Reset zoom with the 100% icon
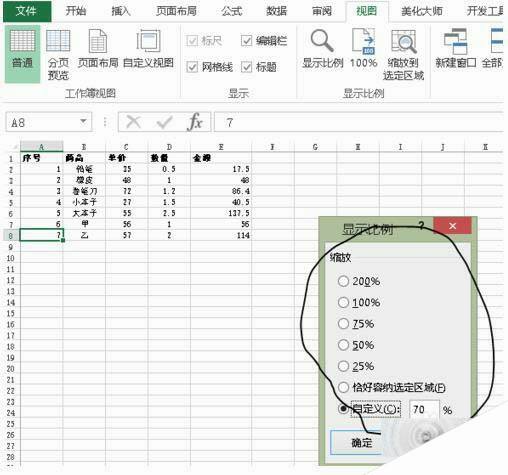 pyautogui.click(x=363, y=48)
